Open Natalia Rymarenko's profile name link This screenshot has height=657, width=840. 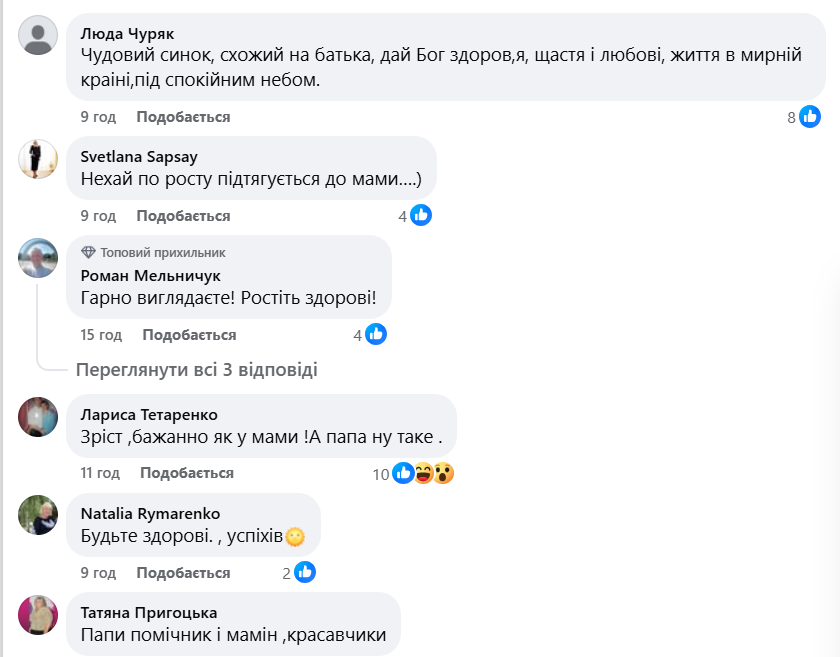coord(150,513)
